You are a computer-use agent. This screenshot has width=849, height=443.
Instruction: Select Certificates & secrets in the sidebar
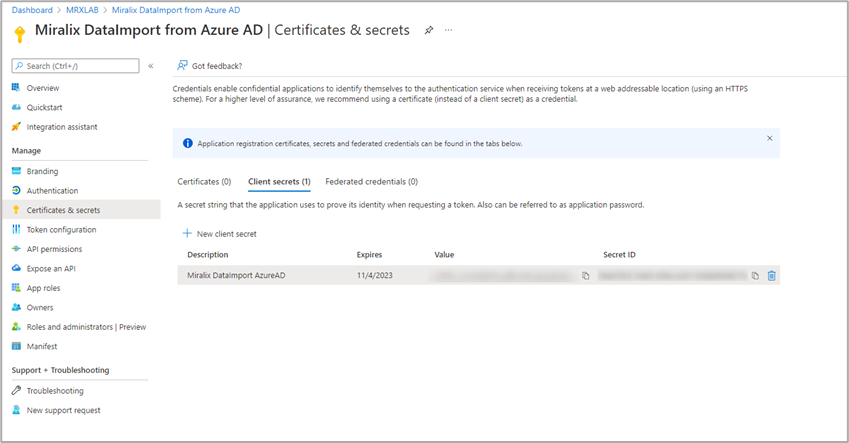81,210
